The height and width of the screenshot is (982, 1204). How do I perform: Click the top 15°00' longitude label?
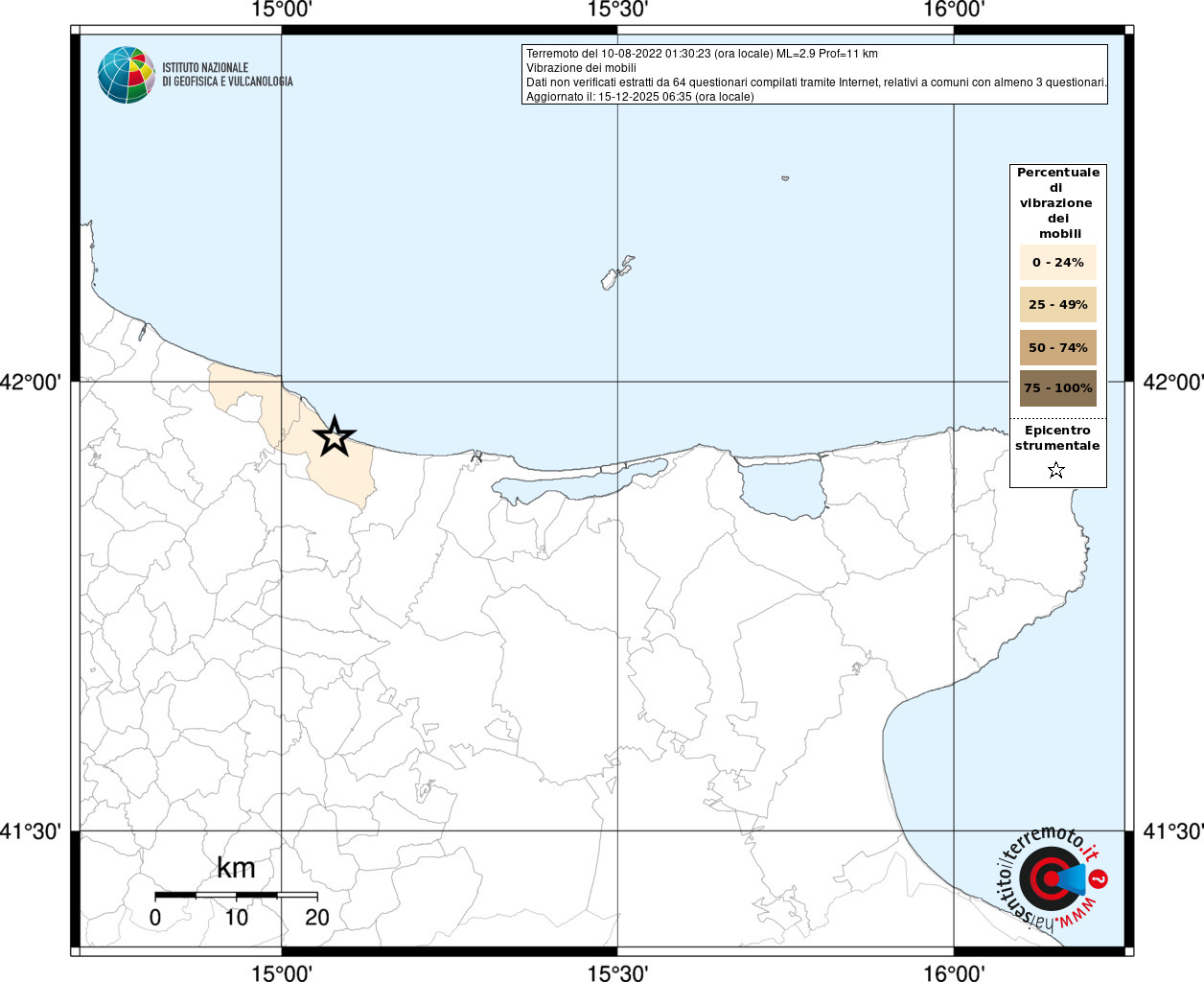[282, 10]
